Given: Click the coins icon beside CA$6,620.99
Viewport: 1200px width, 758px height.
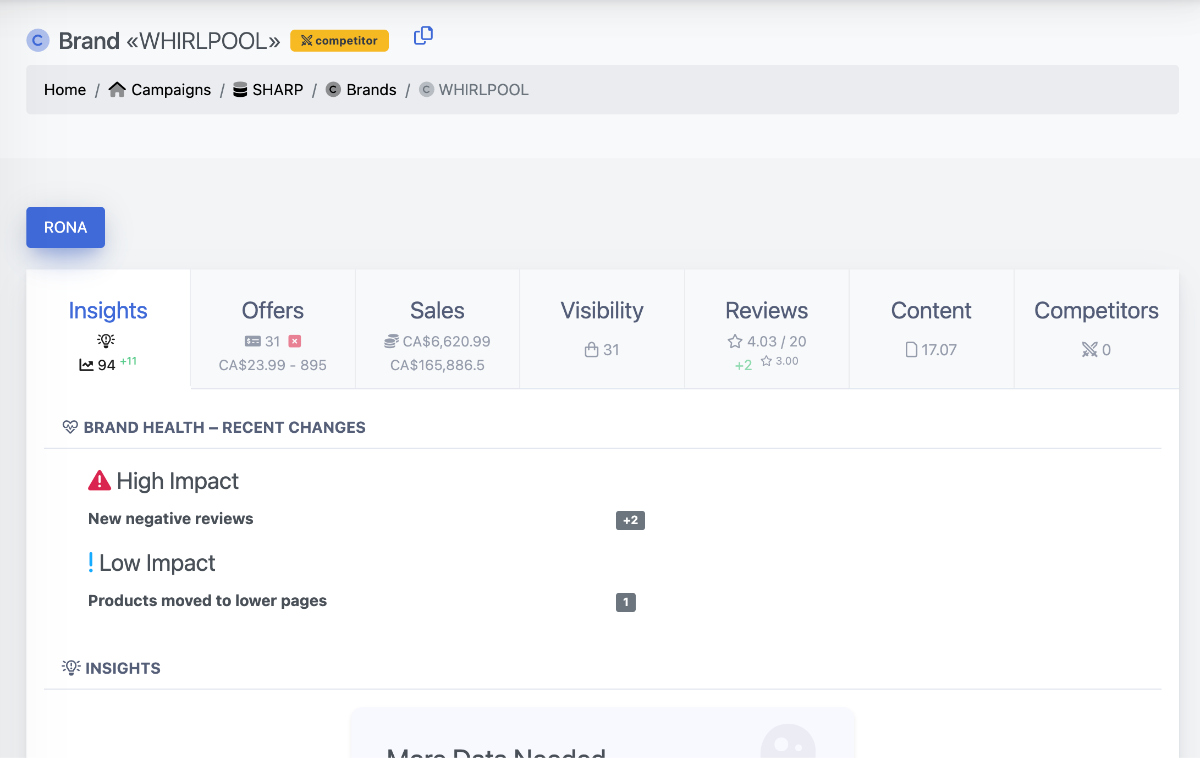Looking at the screenshot, I should click(x=391, y=342).
